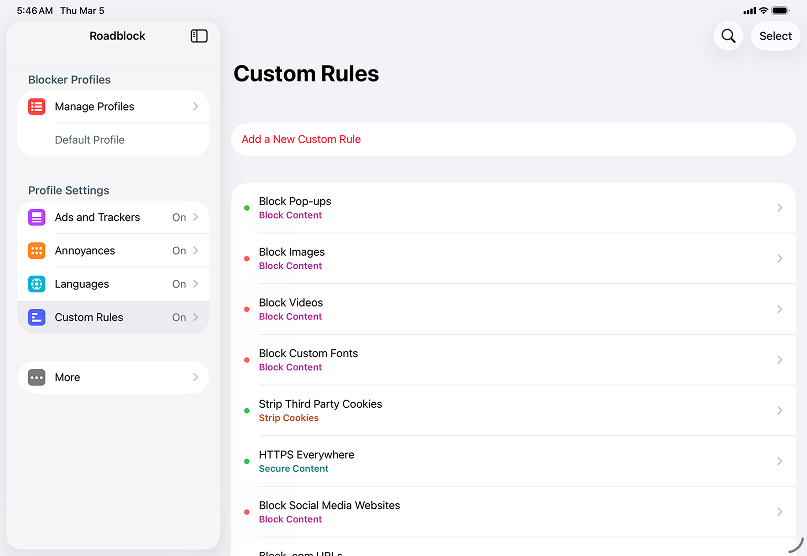Open the Annoyances settings row

coord(113,251)
